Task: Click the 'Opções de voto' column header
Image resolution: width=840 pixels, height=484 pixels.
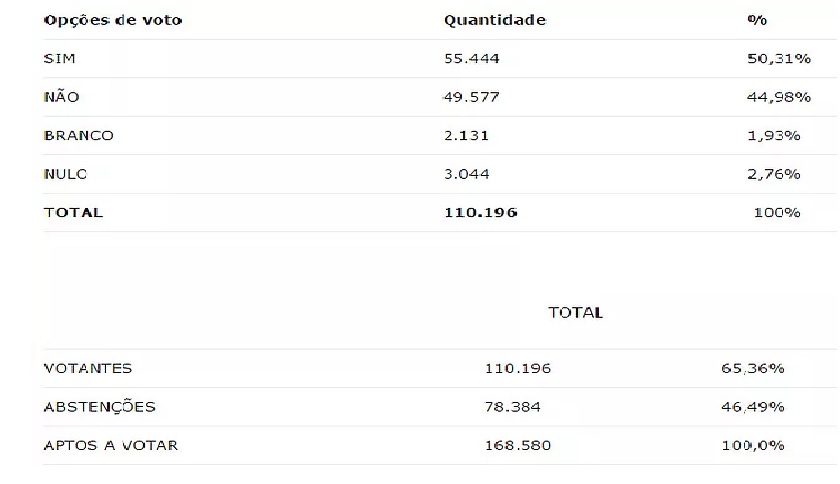Action: 113,20
